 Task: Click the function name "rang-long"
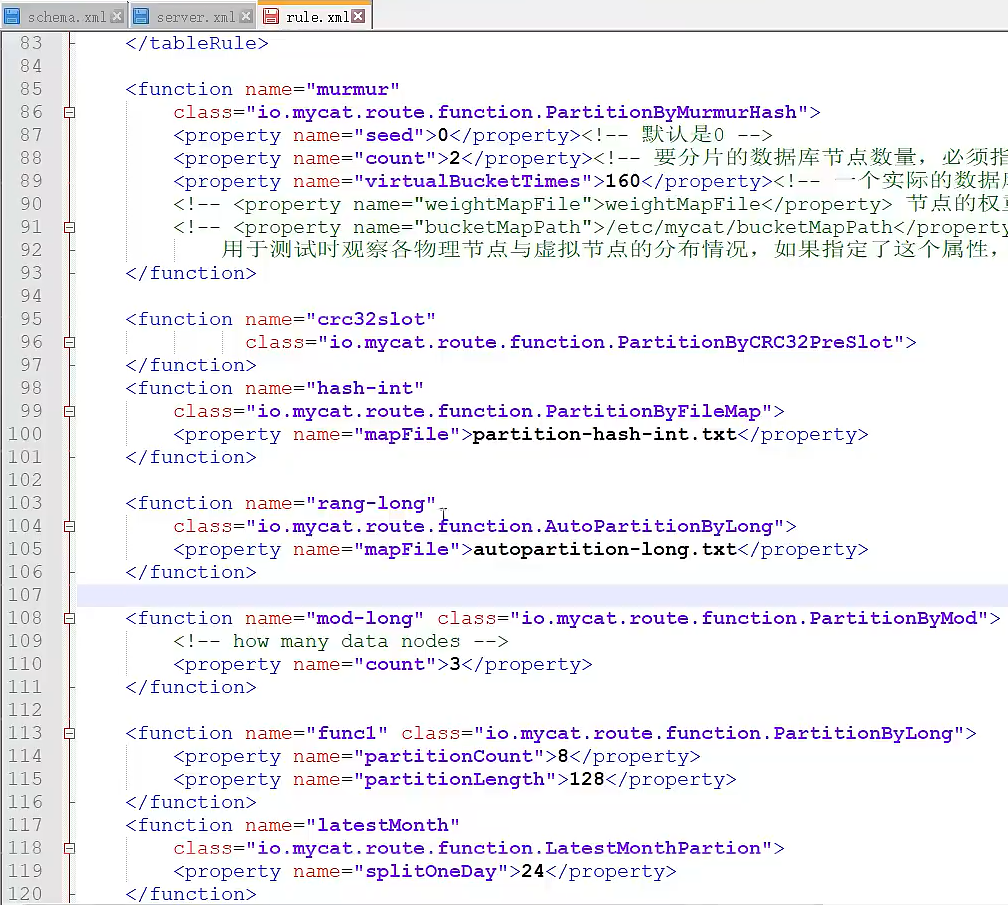tap(370, 503)
